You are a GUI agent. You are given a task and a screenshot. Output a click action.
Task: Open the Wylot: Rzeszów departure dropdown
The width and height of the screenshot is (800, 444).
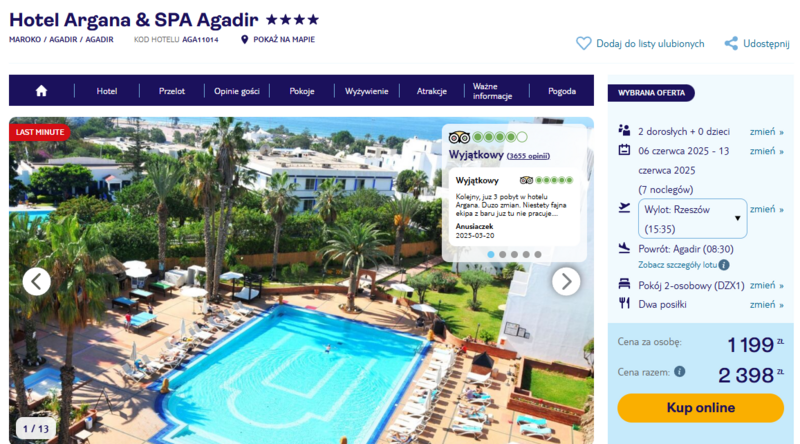pos(692,218)
